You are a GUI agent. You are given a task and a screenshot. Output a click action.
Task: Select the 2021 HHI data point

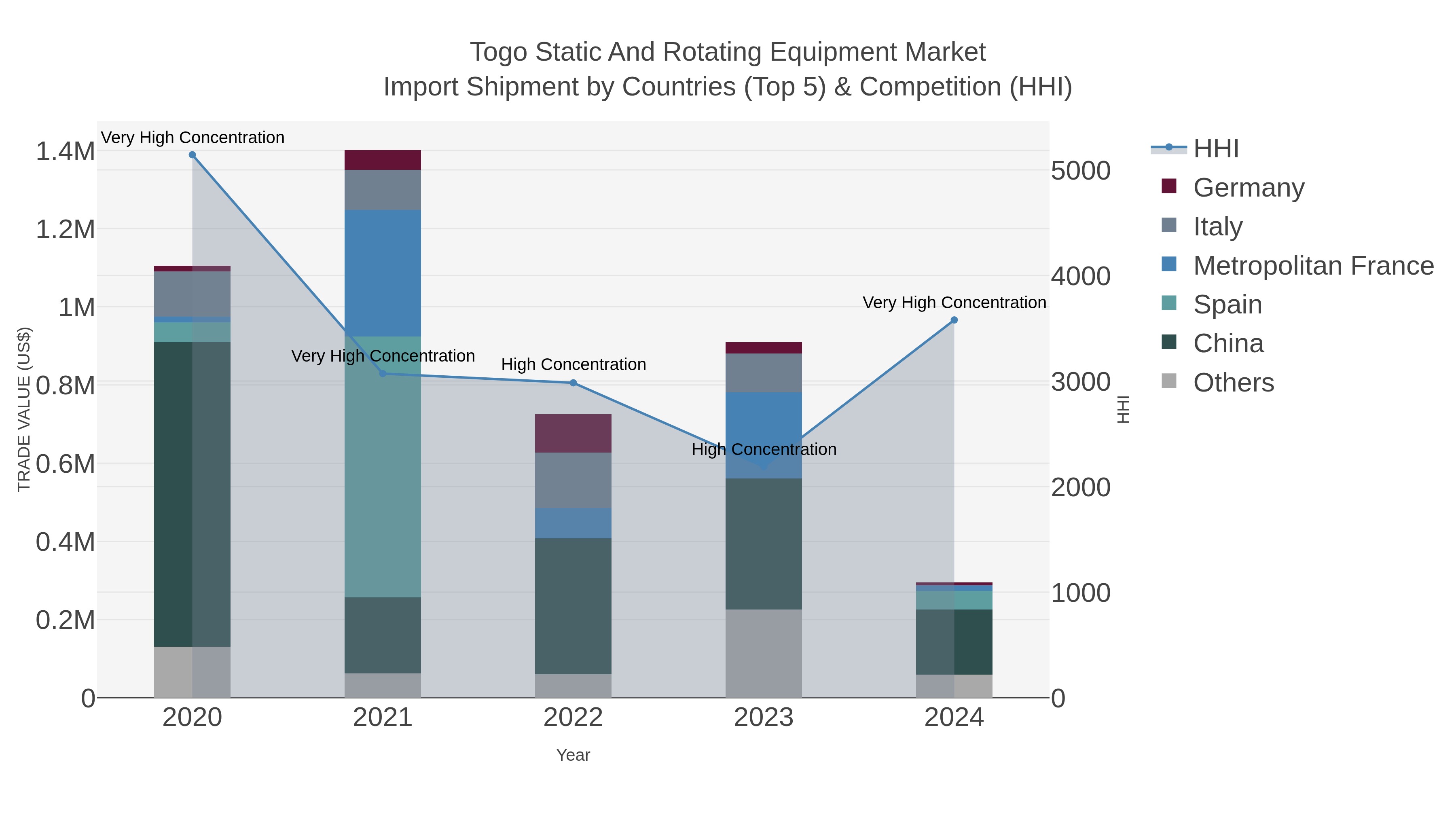(x=383, y=374)
